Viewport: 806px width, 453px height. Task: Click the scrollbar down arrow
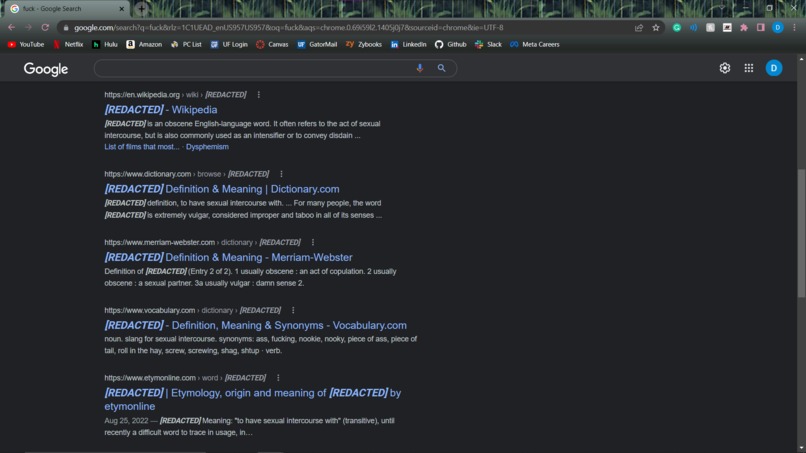[x=801, y=448]
